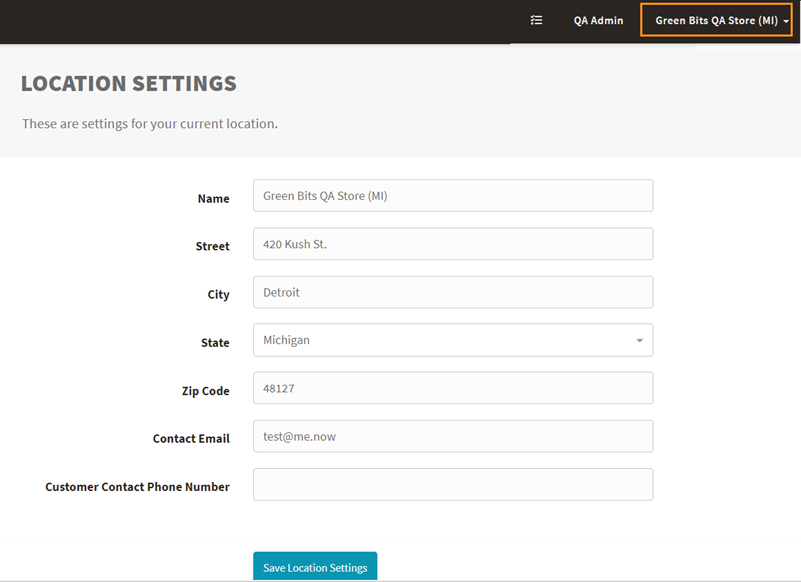
Task: Focus the Customer Contact Phone Number field
Action: click(453, 484)
